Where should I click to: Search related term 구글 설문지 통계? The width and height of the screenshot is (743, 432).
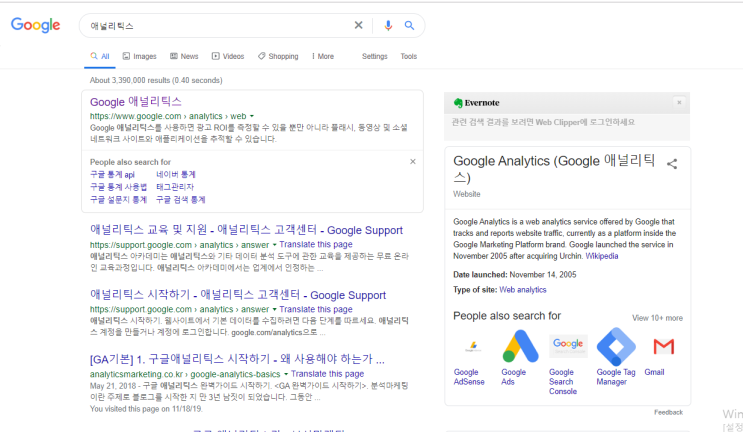118,200
